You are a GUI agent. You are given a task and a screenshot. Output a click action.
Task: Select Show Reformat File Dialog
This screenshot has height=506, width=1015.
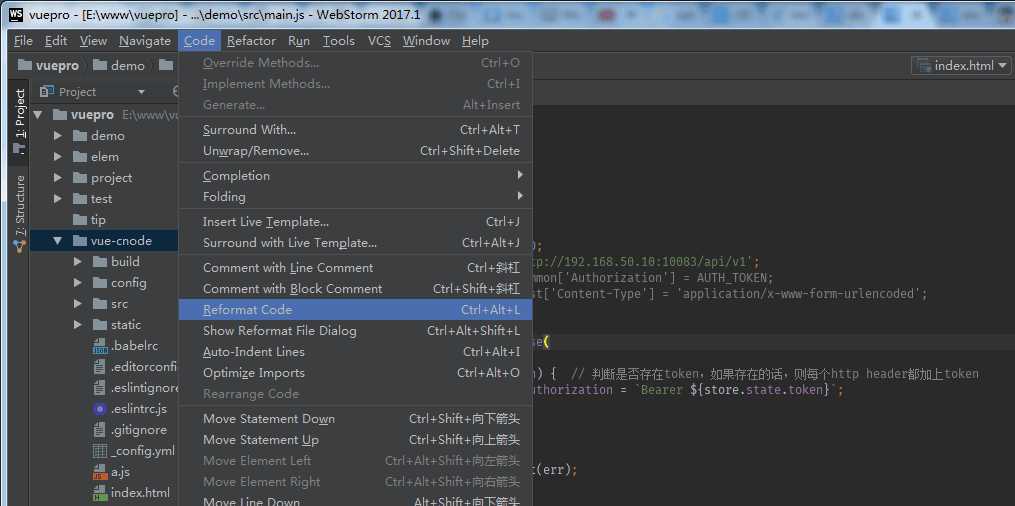355,331
